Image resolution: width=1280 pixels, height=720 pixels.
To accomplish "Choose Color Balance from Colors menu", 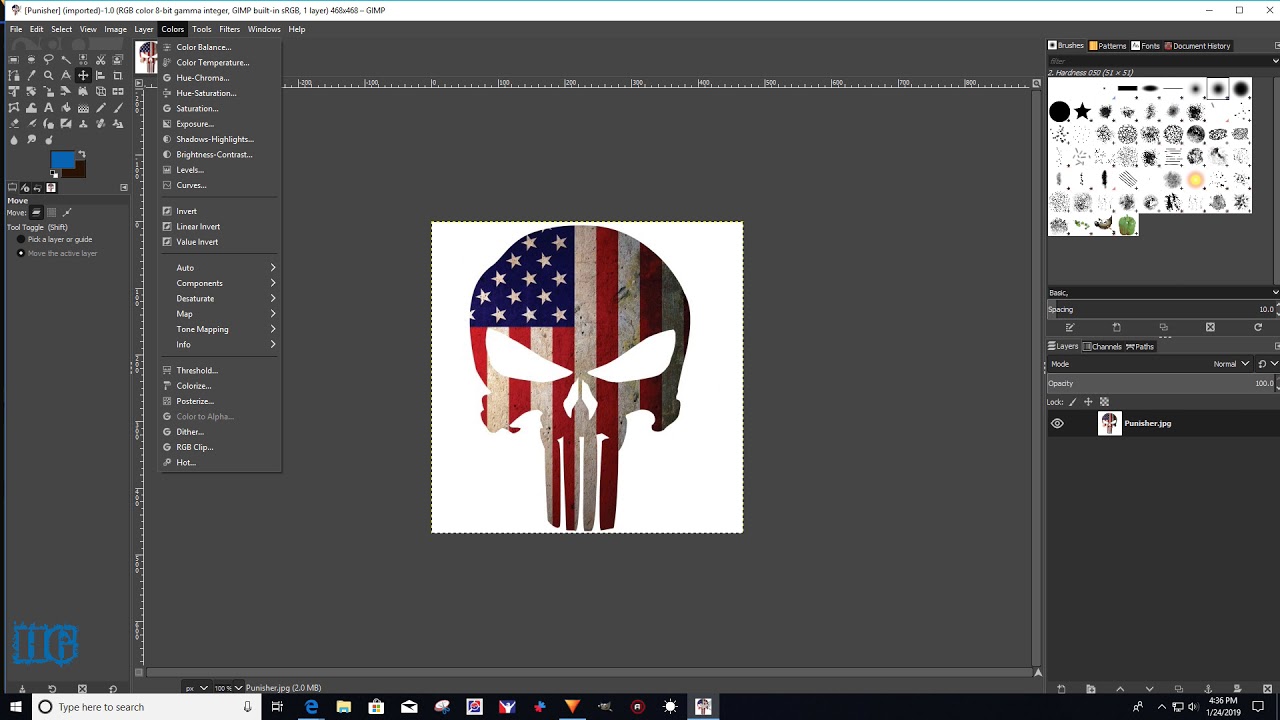I will point(220,47).
